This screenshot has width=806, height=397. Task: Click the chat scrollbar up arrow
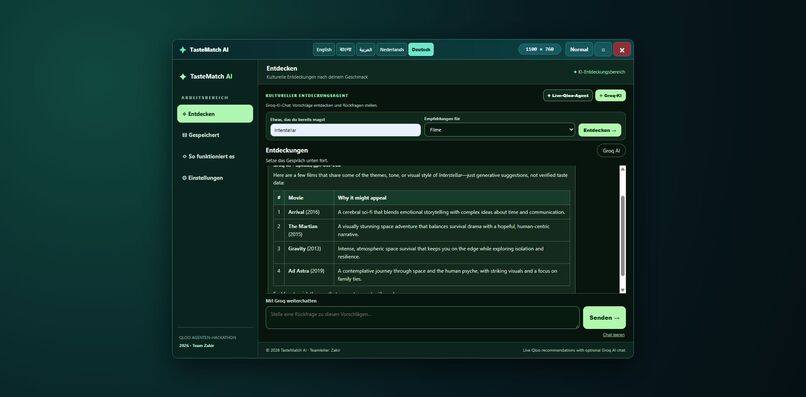tap(622, 169)
